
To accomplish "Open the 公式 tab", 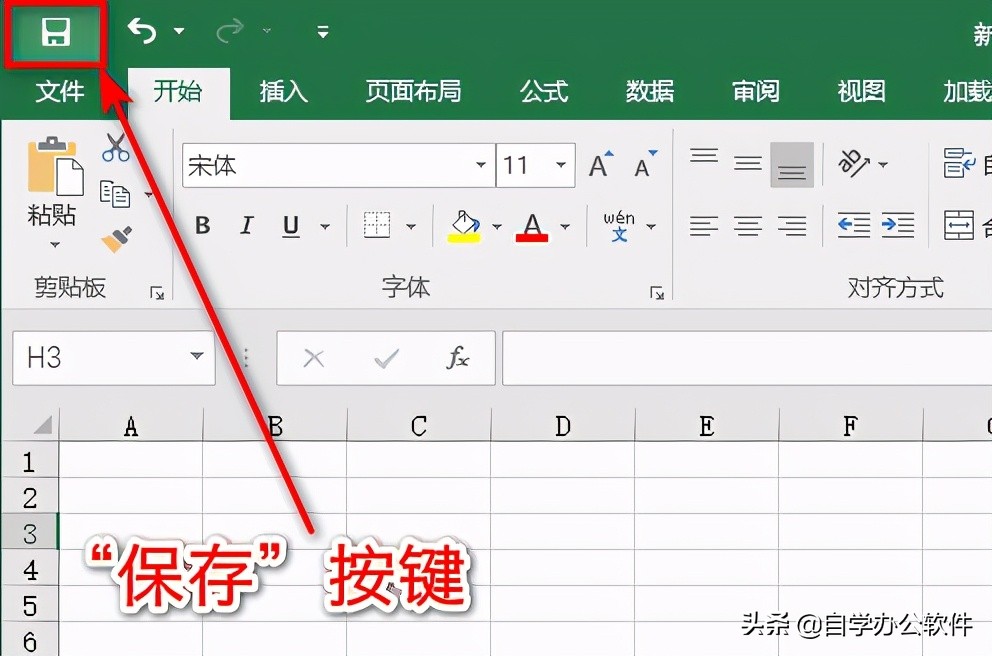I will click(x=544, y=92).
